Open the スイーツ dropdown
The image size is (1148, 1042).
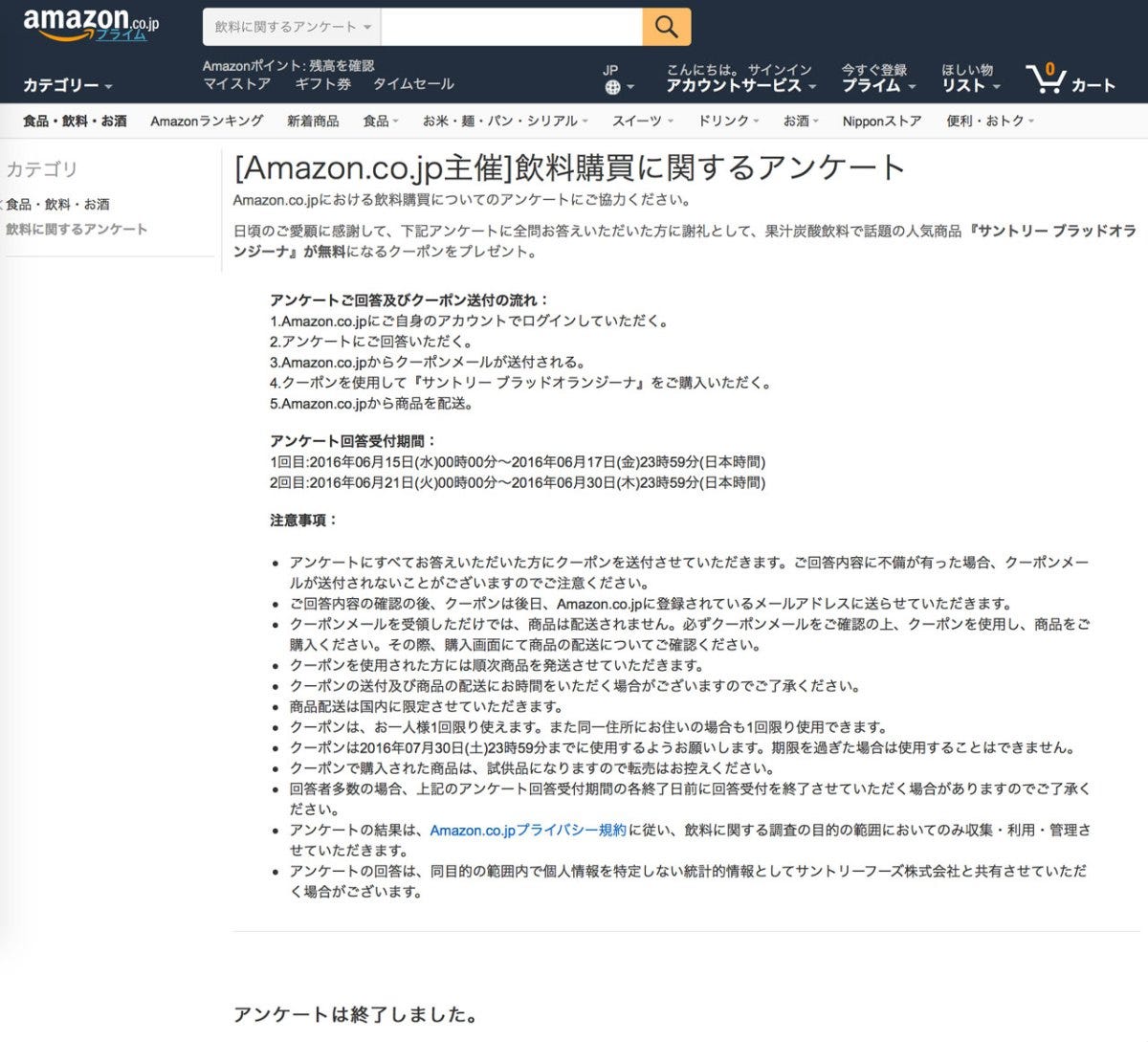[x=643, y=121]
